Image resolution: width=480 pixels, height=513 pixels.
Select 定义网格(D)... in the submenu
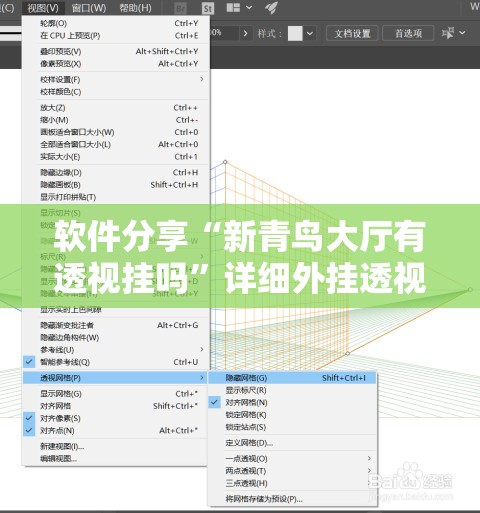(x=292, y=443)
